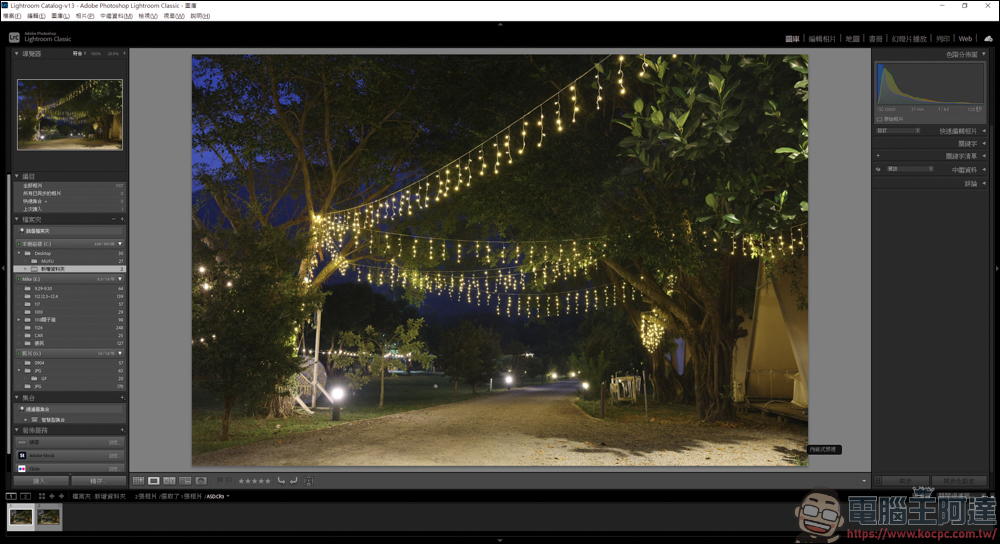Viewport: 1000px width, 544px height.
Task: Click the draw face region icon
Action: click(x=309, y=481)
